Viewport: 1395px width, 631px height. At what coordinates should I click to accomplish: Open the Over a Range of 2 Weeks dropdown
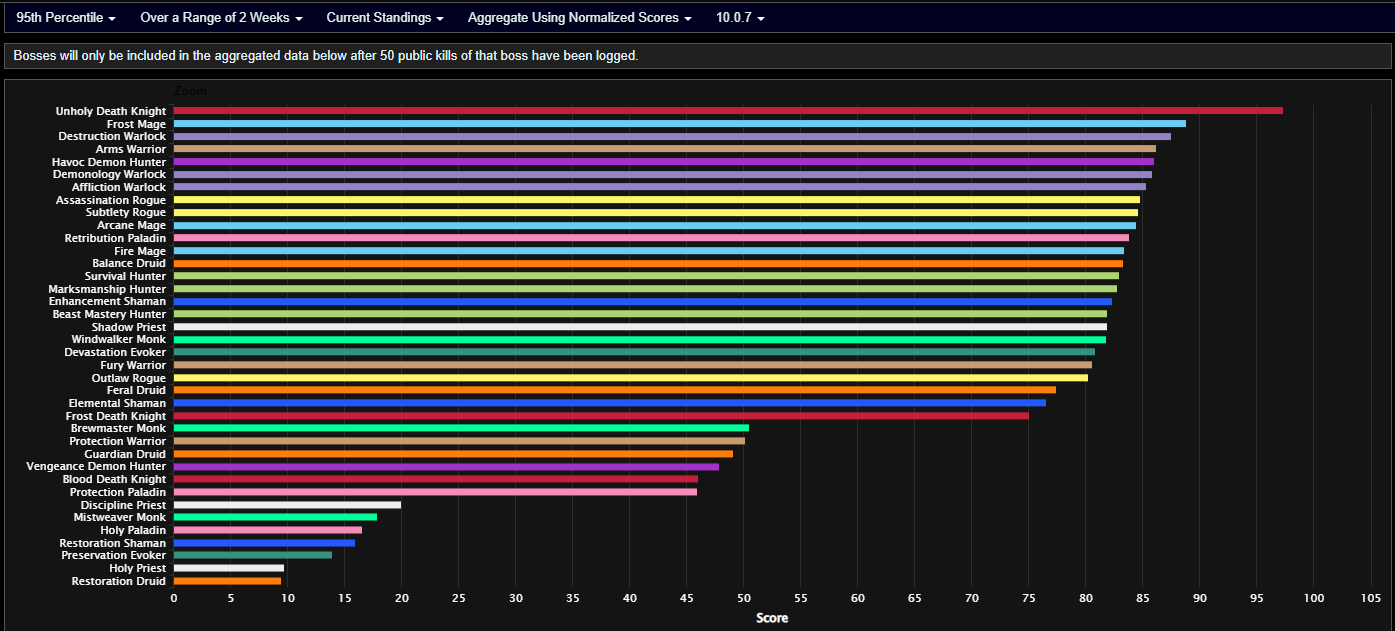point(221,18)
